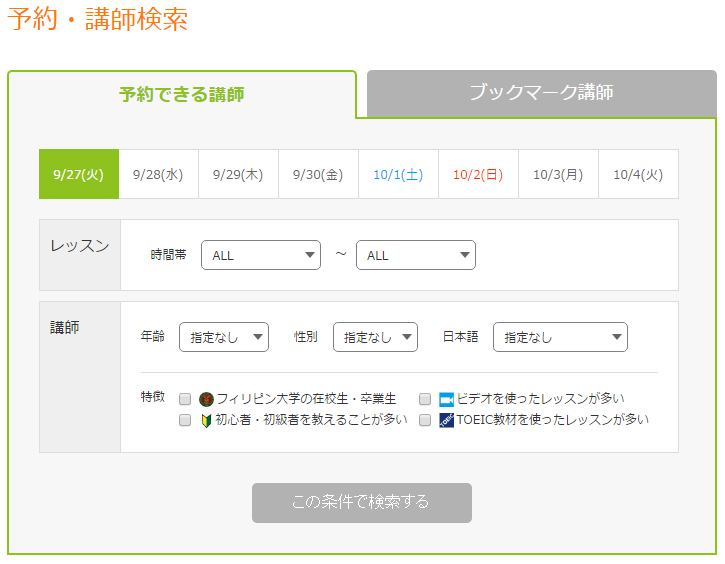The image size is (725, 564).
Task: Check the 初心者・初級者を教えることが多い checkbox
Action: coord(185,420)
